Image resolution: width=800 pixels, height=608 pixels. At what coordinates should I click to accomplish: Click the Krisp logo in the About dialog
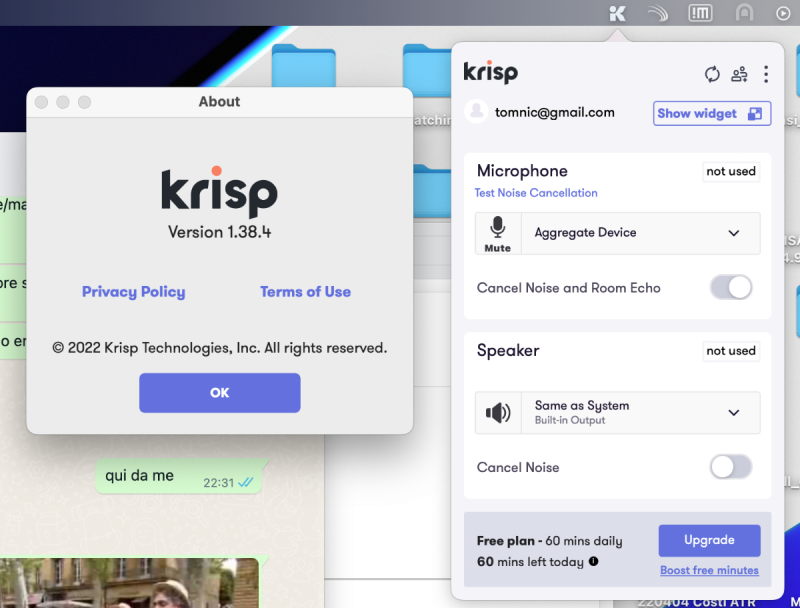220,192
